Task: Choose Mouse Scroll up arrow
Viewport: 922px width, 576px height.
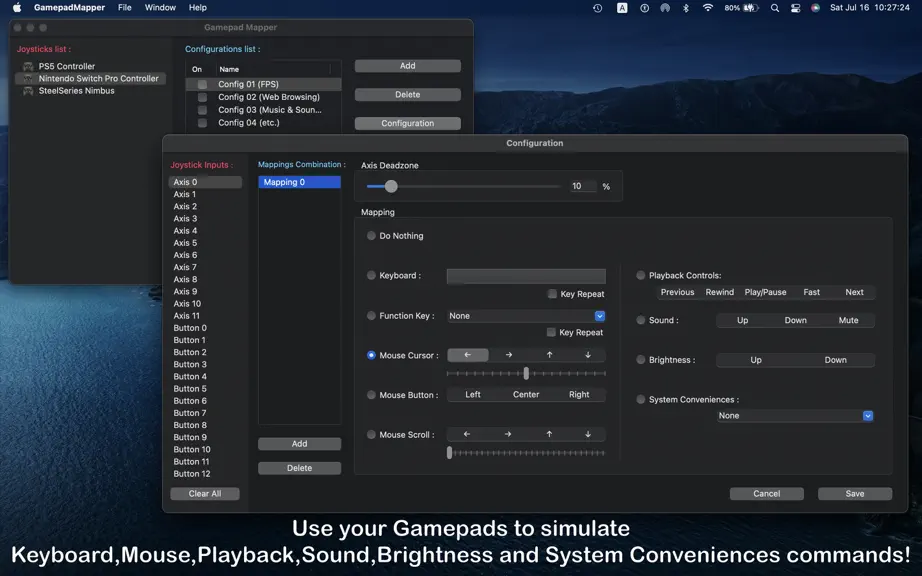Action: (x=549, y=434)
